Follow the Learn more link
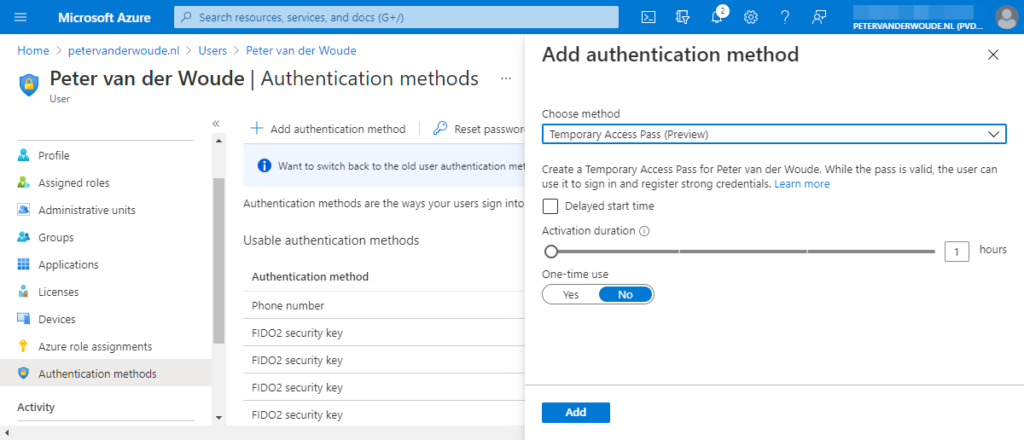 [x=801, y=184]
